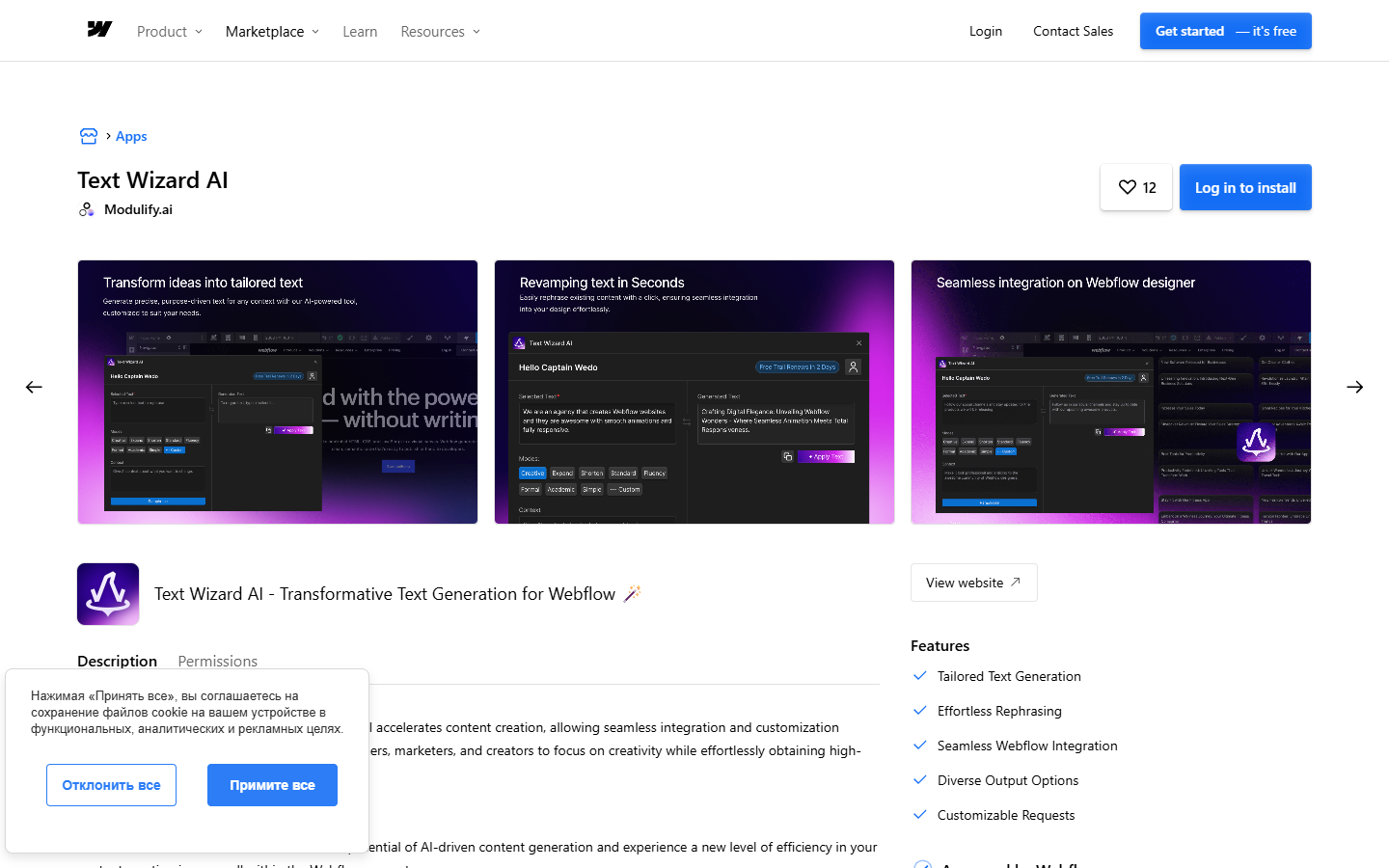Click Log in to install button
Image resolution: width=1389 pixels, height=868 pixels.
click(1245, 187)
